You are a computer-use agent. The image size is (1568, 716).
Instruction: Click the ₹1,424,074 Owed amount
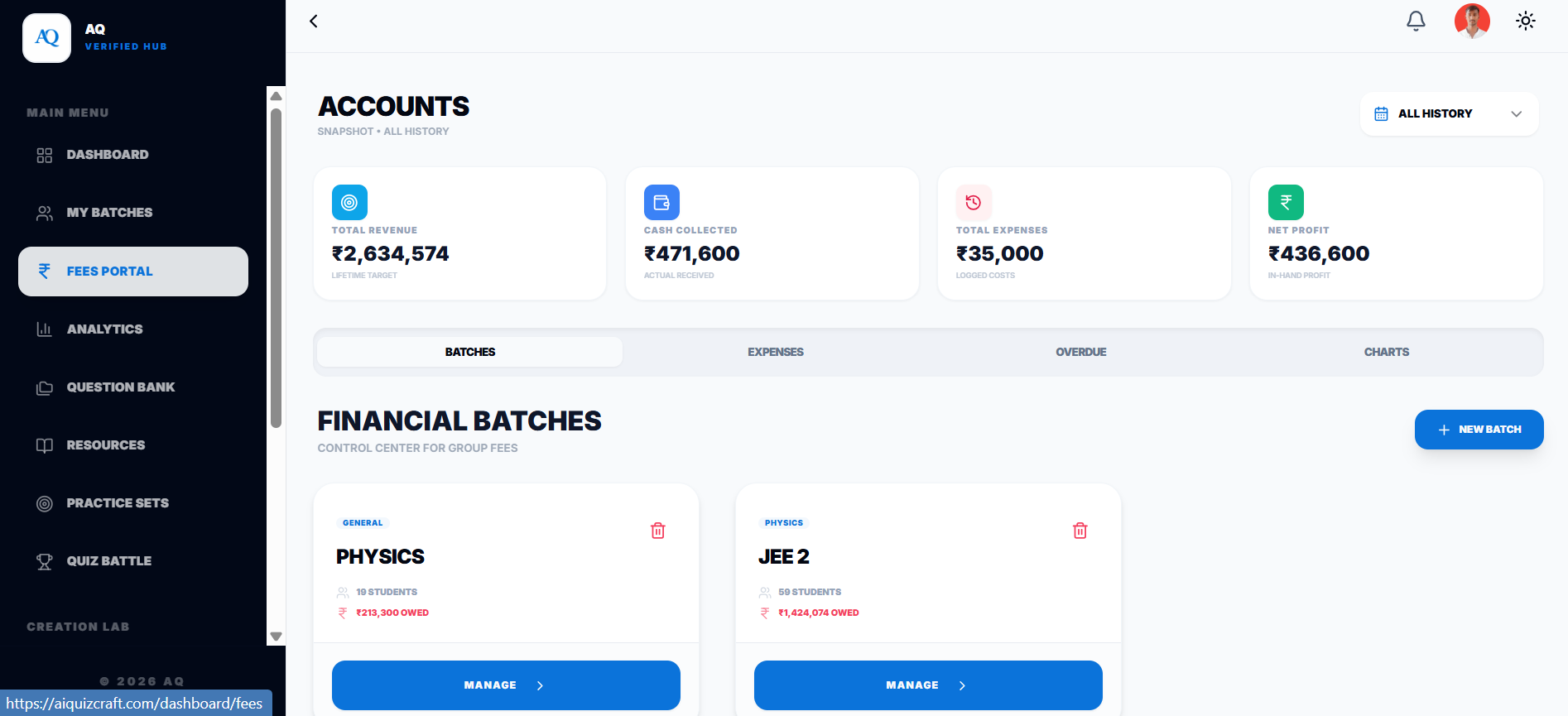[x=819, y=613]
